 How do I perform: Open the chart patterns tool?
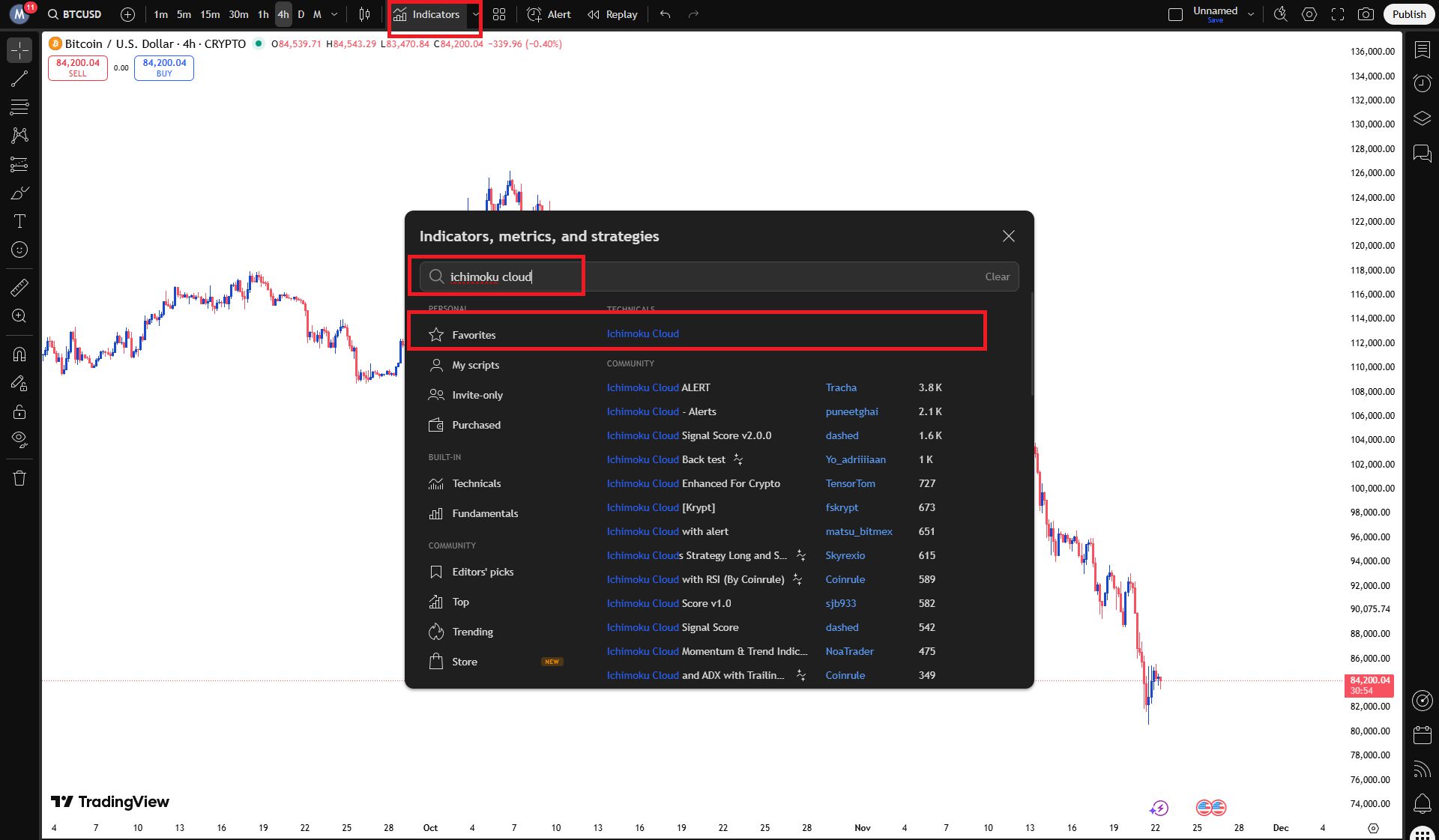(x=19, y=136)
